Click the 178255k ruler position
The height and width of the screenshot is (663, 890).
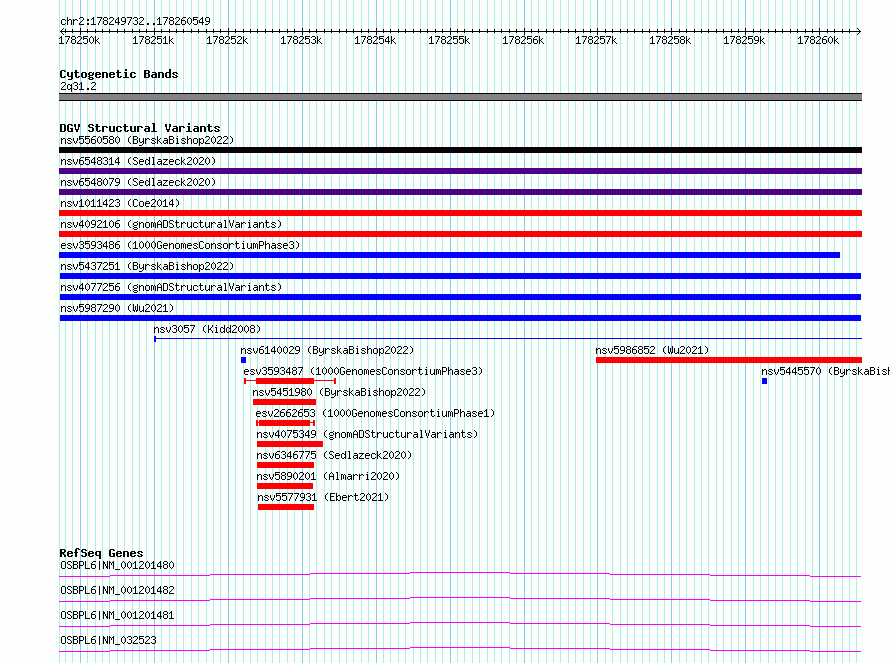449,40
